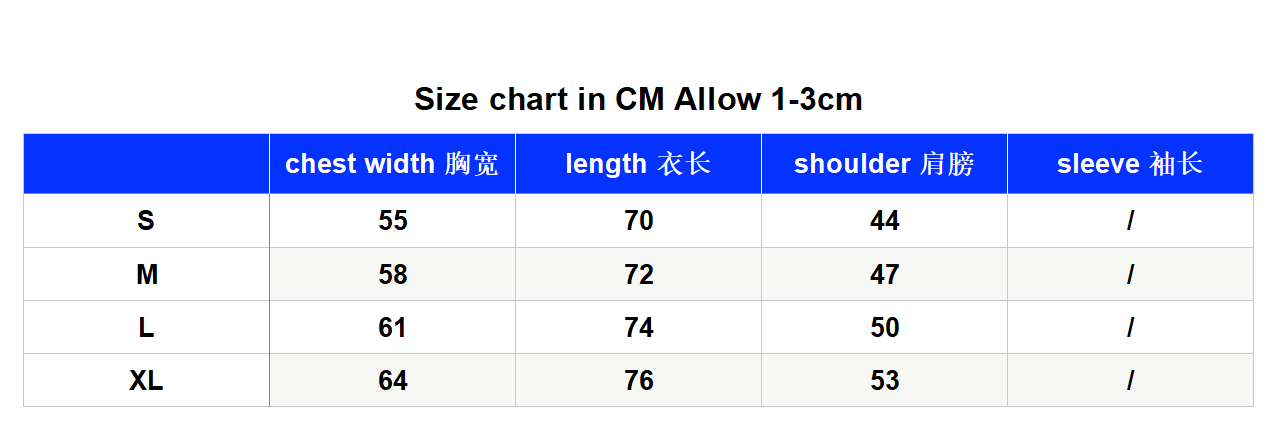
Task: Click the sleeve slash in XL row
Action: (1130, 380)
